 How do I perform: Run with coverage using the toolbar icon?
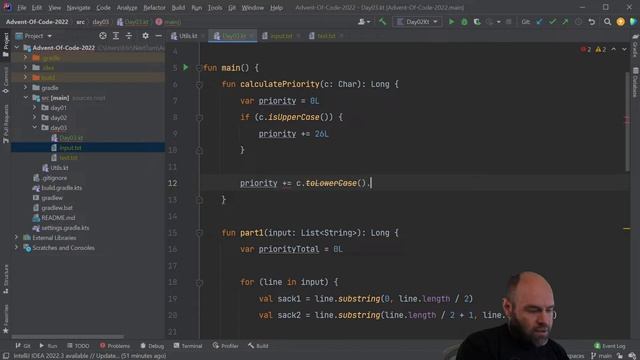[477, 22]
